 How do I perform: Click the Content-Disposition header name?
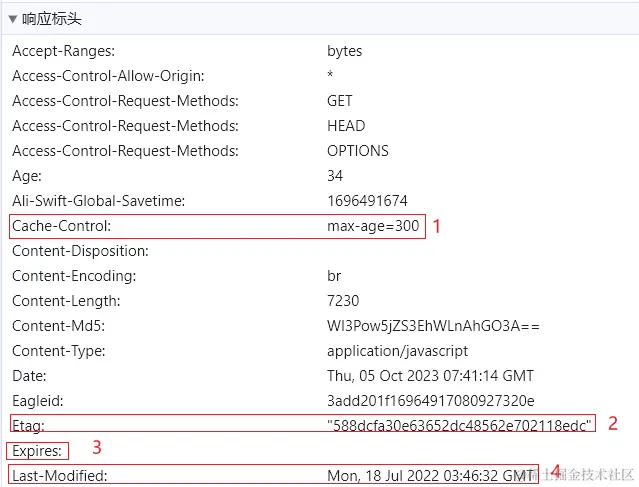click(x=80, y=251)
